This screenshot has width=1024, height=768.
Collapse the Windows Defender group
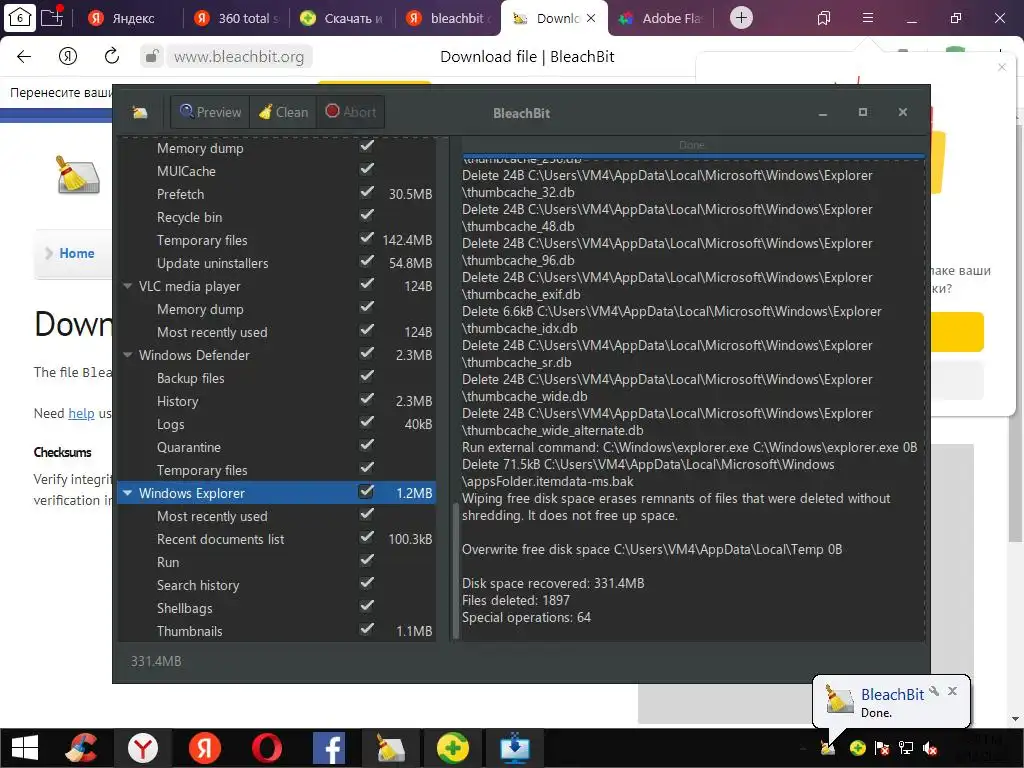[127, 355]
